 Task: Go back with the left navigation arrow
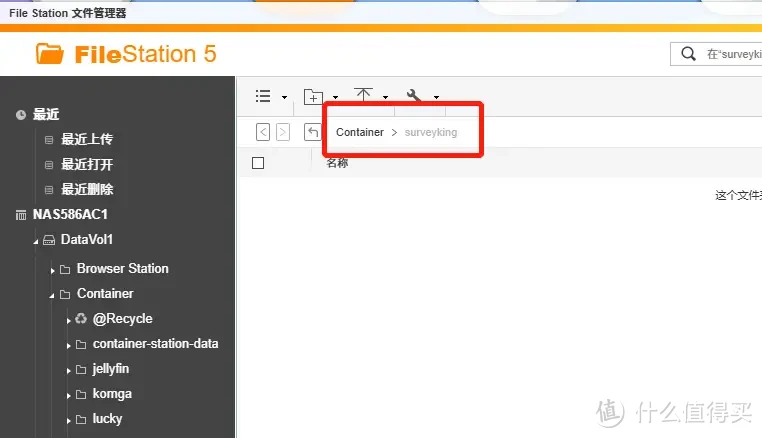[263, 132]
